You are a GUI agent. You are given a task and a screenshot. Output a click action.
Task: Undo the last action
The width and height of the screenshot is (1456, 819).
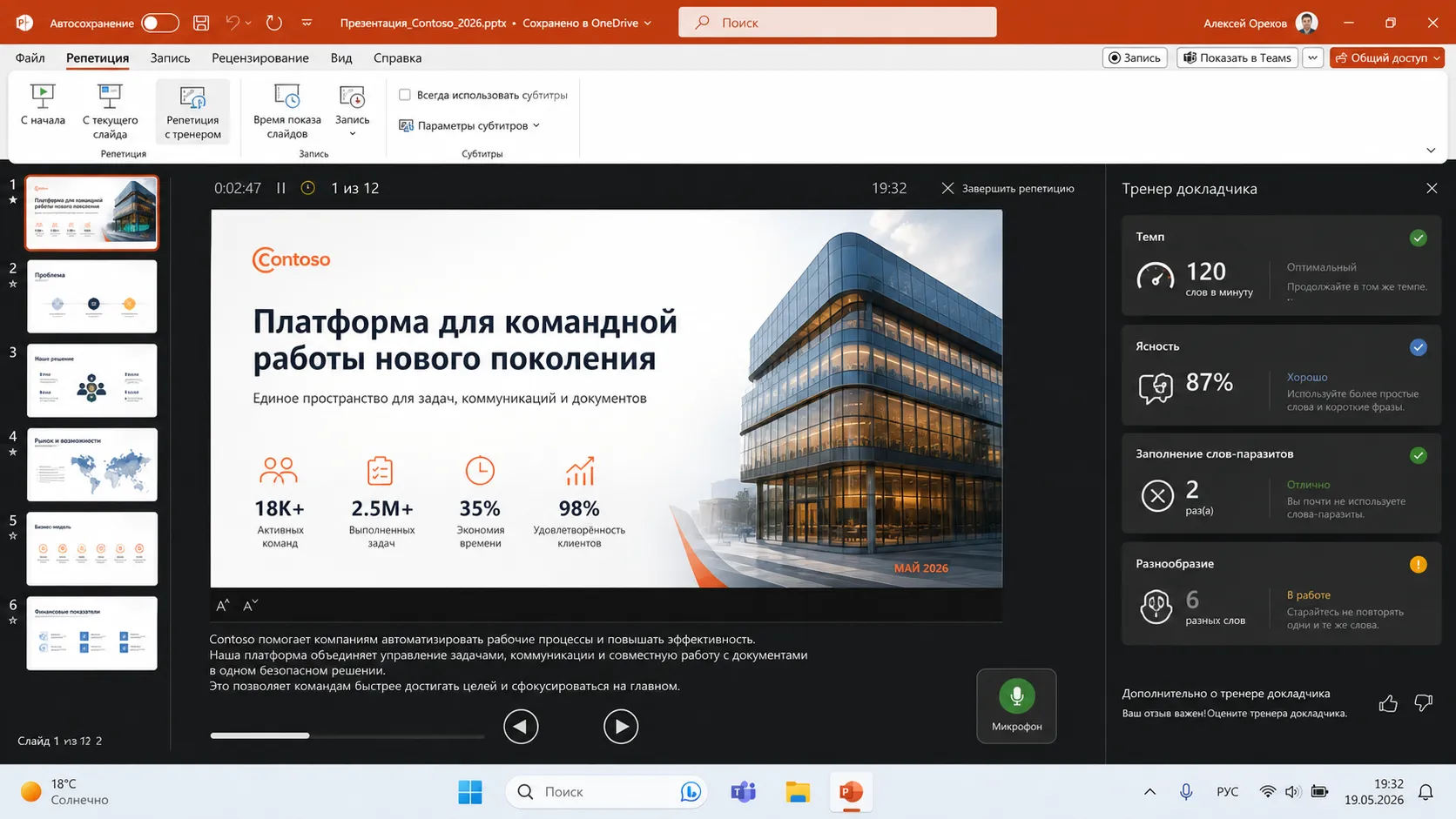[232, 23]
